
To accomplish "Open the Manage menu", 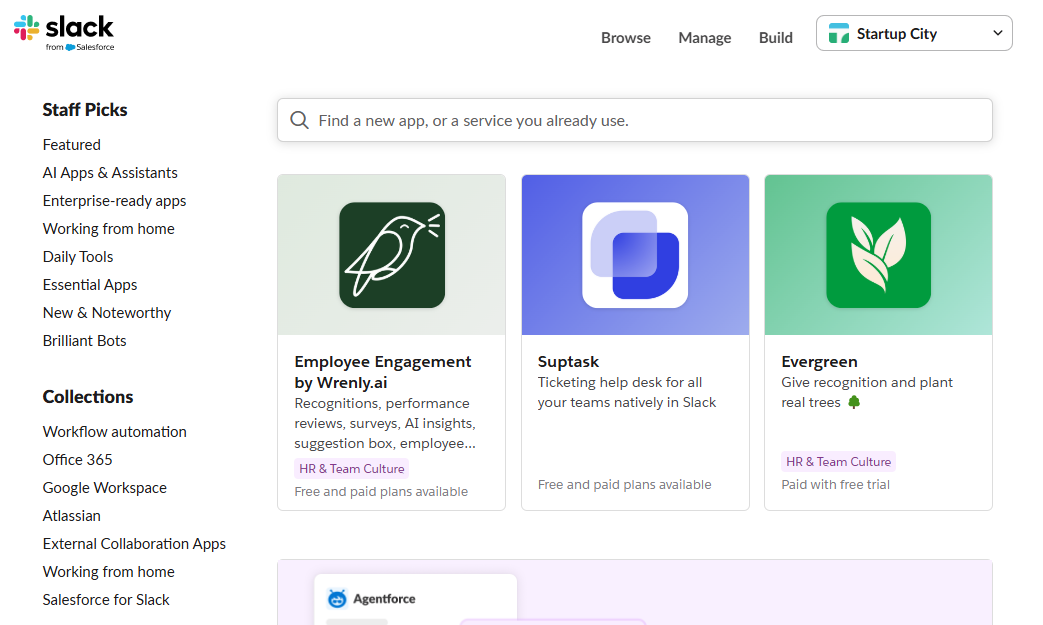I will click(704, 38).
